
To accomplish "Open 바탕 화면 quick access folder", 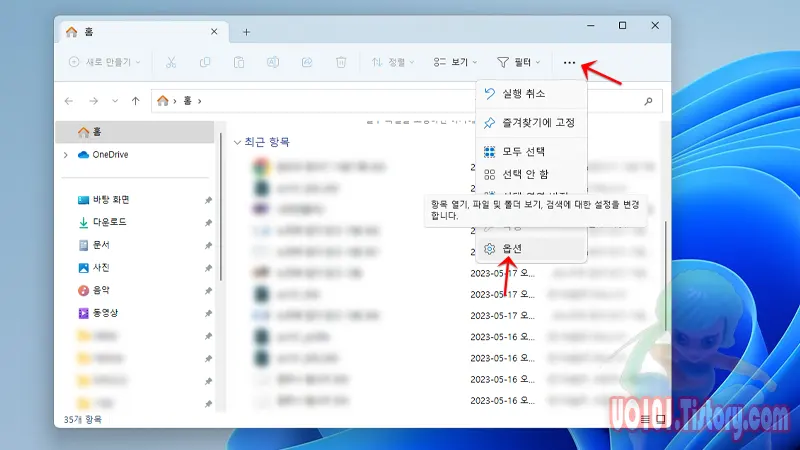I will (104, 199).
